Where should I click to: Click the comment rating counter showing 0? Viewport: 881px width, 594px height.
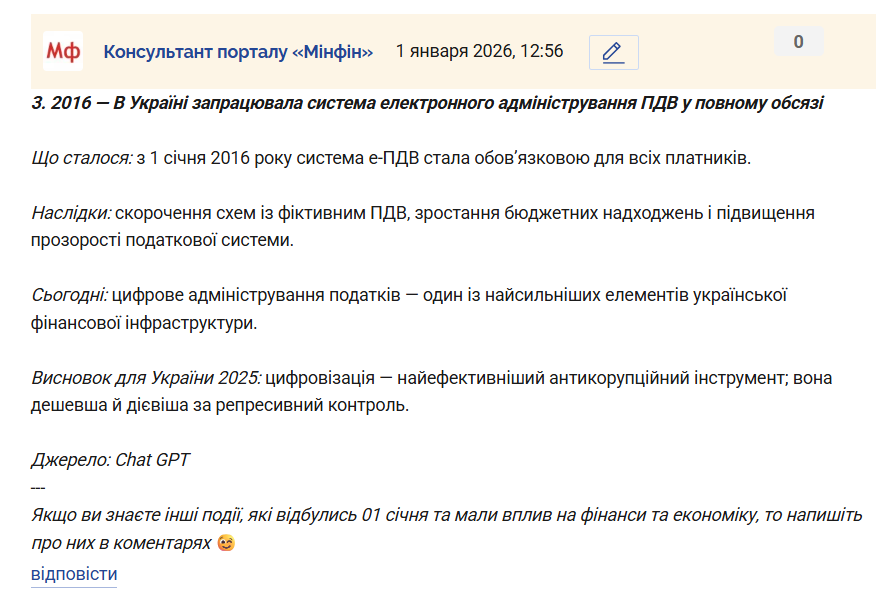[x=798, y=42]
